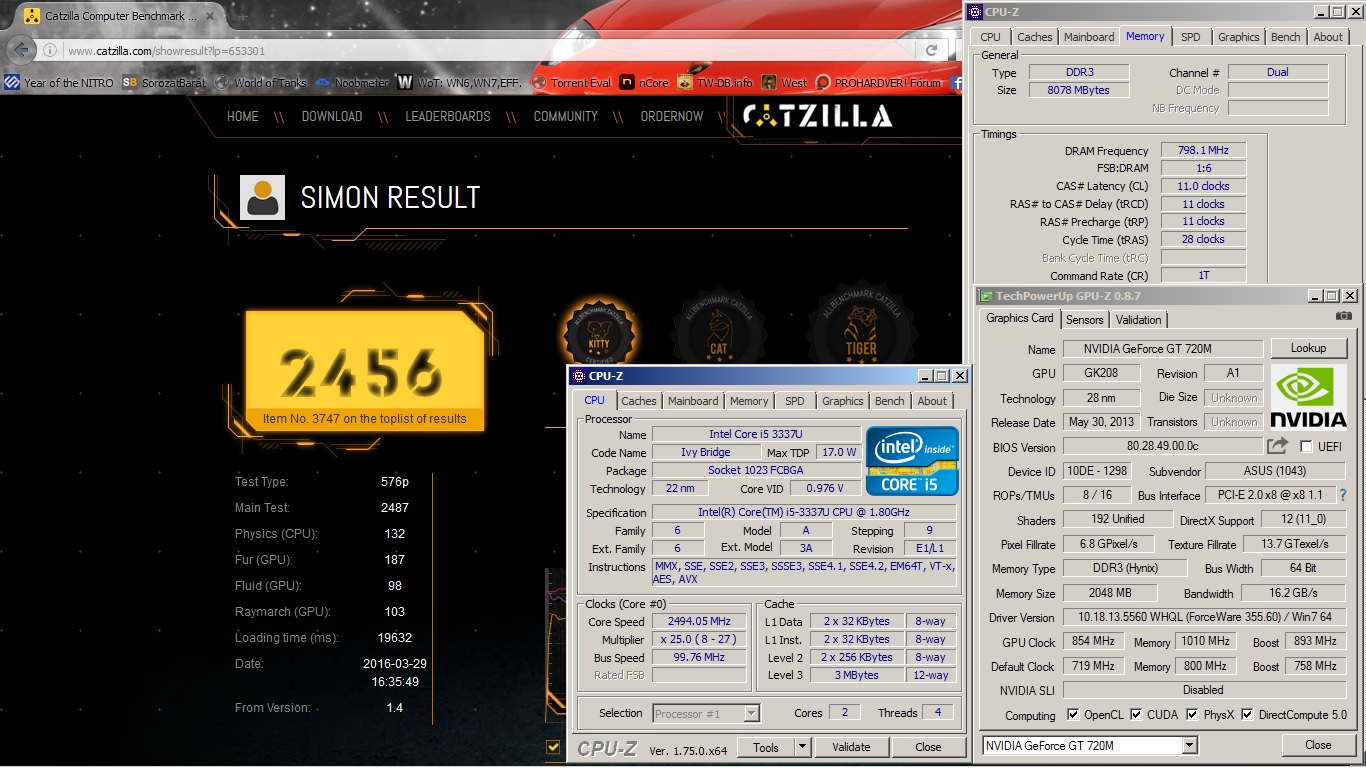Screen dimensions: 1366x768
Task: Go back with the browser back arrow
Action: point(19,50)
